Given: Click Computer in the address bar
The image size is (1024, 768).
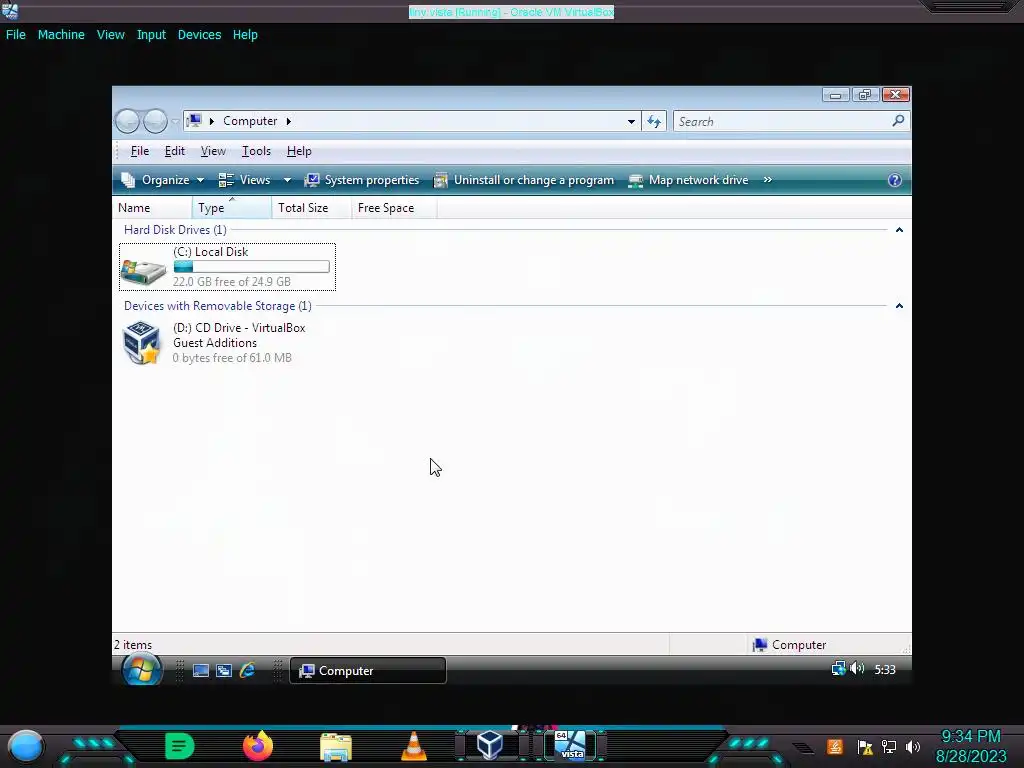Looking at the screenshot, I should tap(250, 121).
